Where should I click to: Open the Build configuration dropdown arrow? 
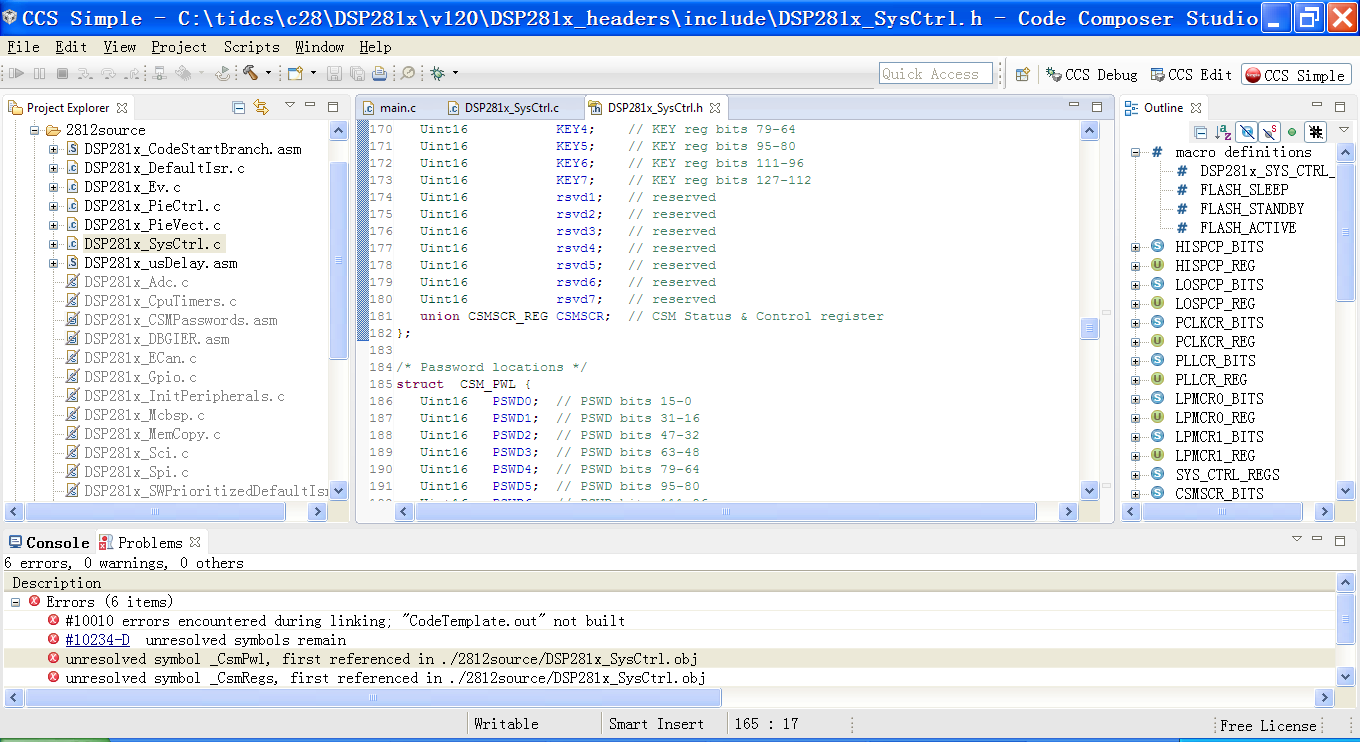(267, 73)
